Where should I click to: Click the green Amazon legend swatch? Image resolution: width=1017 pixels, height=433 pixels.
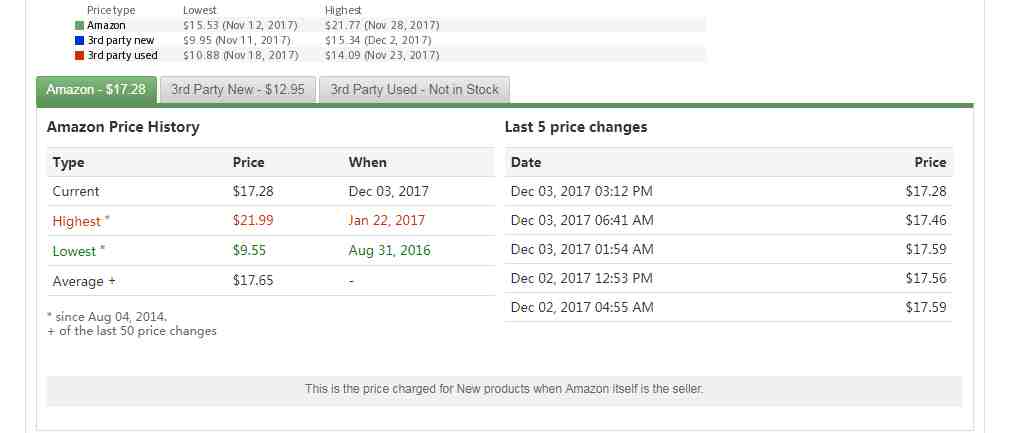[x=80, y=25]
